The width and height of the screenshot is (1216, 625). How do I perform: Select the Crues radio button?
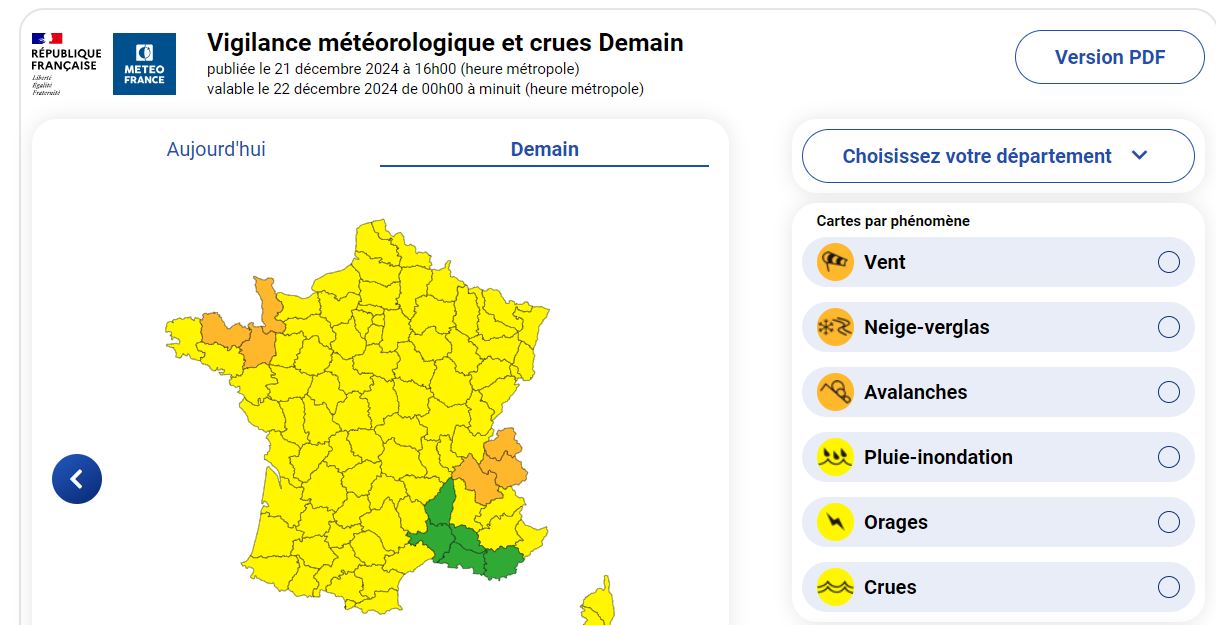click(x=1169, y=587)
